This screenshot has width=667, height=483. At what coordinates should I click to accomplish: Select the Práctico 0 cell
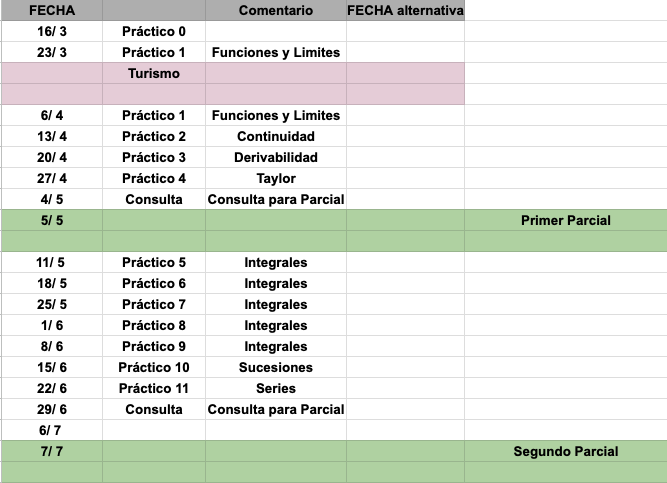point(154,31)
